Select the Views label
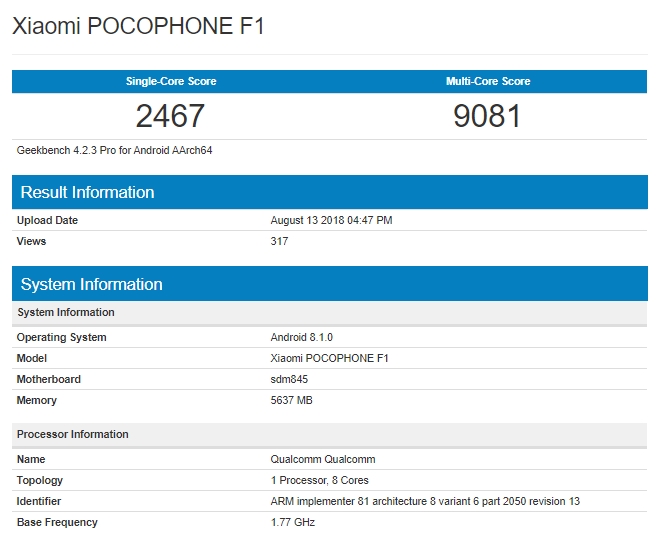Screen dimensions: 659x540 click(31, 241)
